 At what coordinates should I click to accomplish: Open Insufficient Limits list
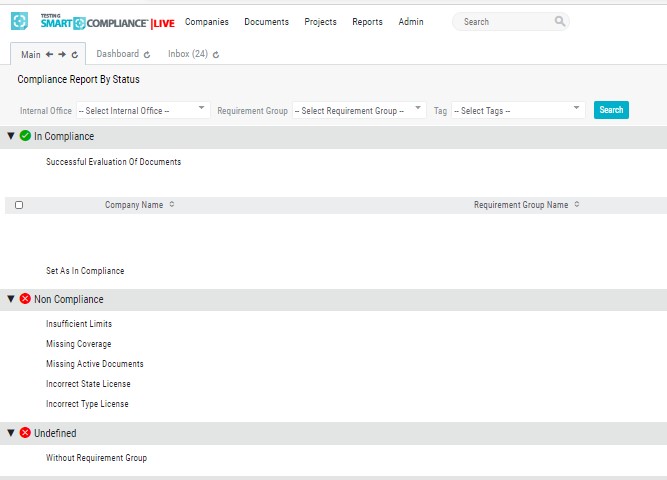click(x=79, y=324)
